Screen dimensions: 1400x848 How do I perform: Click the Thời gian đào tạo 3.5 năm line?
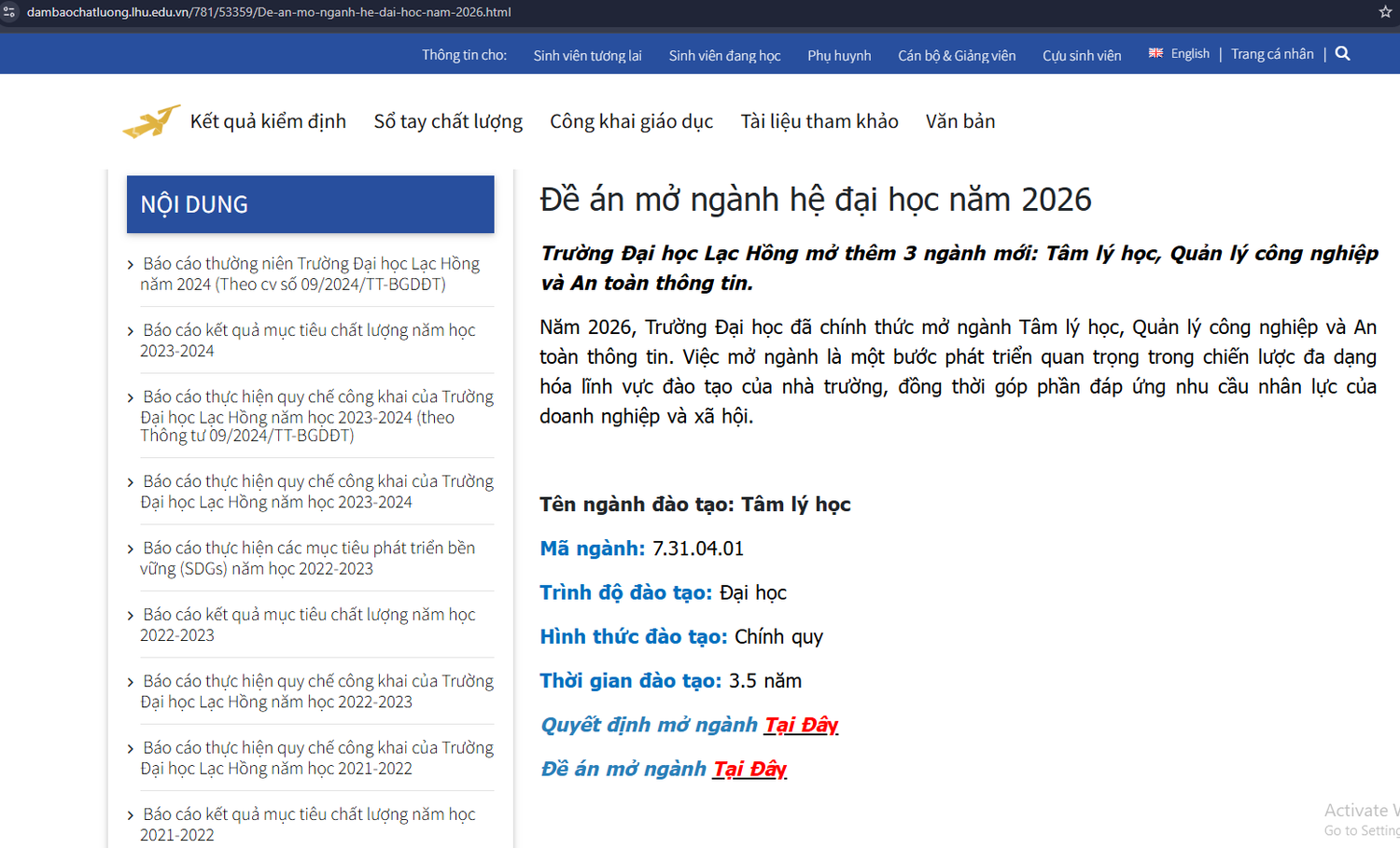671,681
